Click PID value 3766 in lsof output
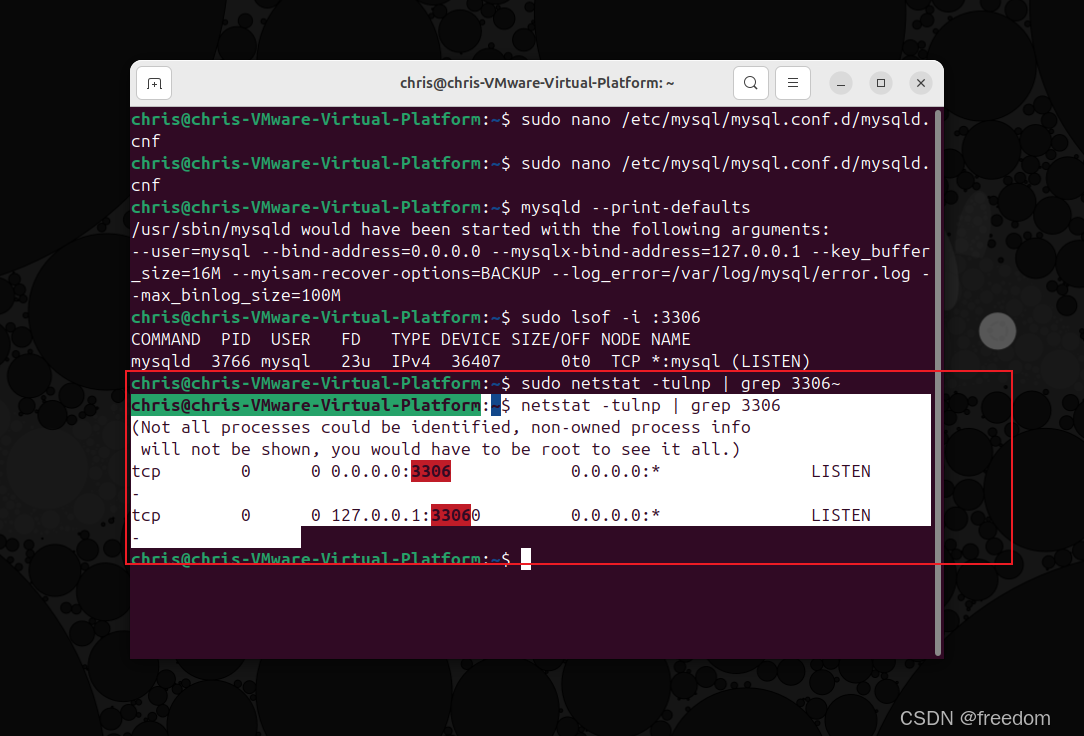1084x736 pixels. coord(231,361)
